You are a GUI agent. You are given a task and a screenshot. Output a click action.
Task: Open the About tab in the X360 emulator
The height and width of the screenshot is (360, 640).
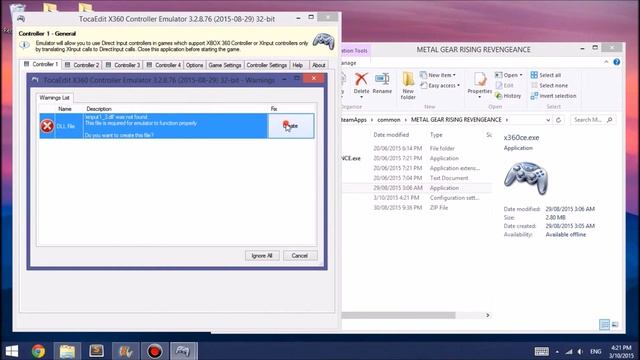point(318,65)
